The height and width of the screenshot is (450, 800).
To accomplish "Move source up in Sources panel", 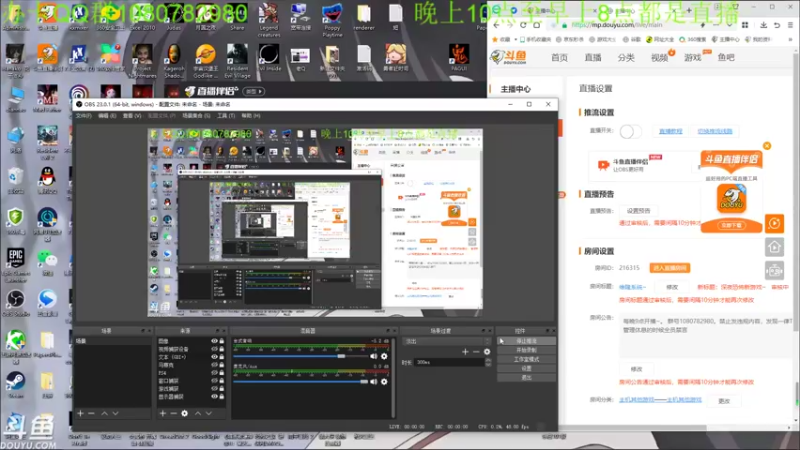I will tap(197, 413).
